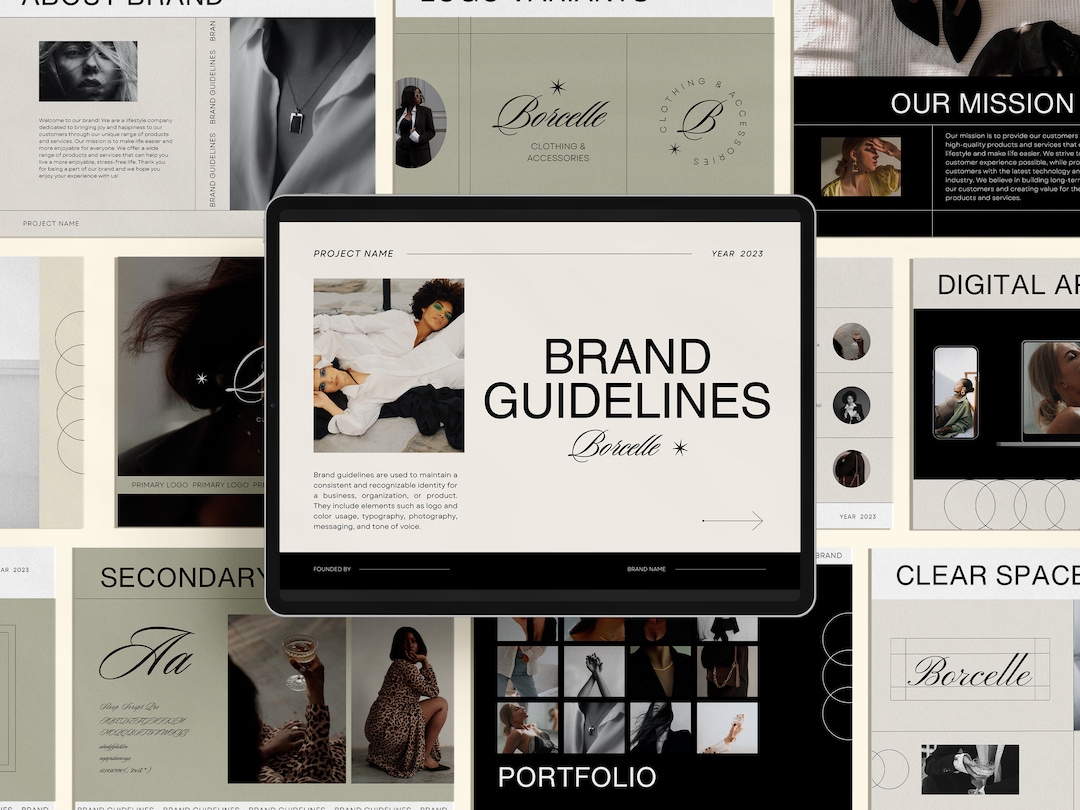Click the right-pointing arrow graphic
Viewport: 1080px width, 810px height.
(735, 521)
